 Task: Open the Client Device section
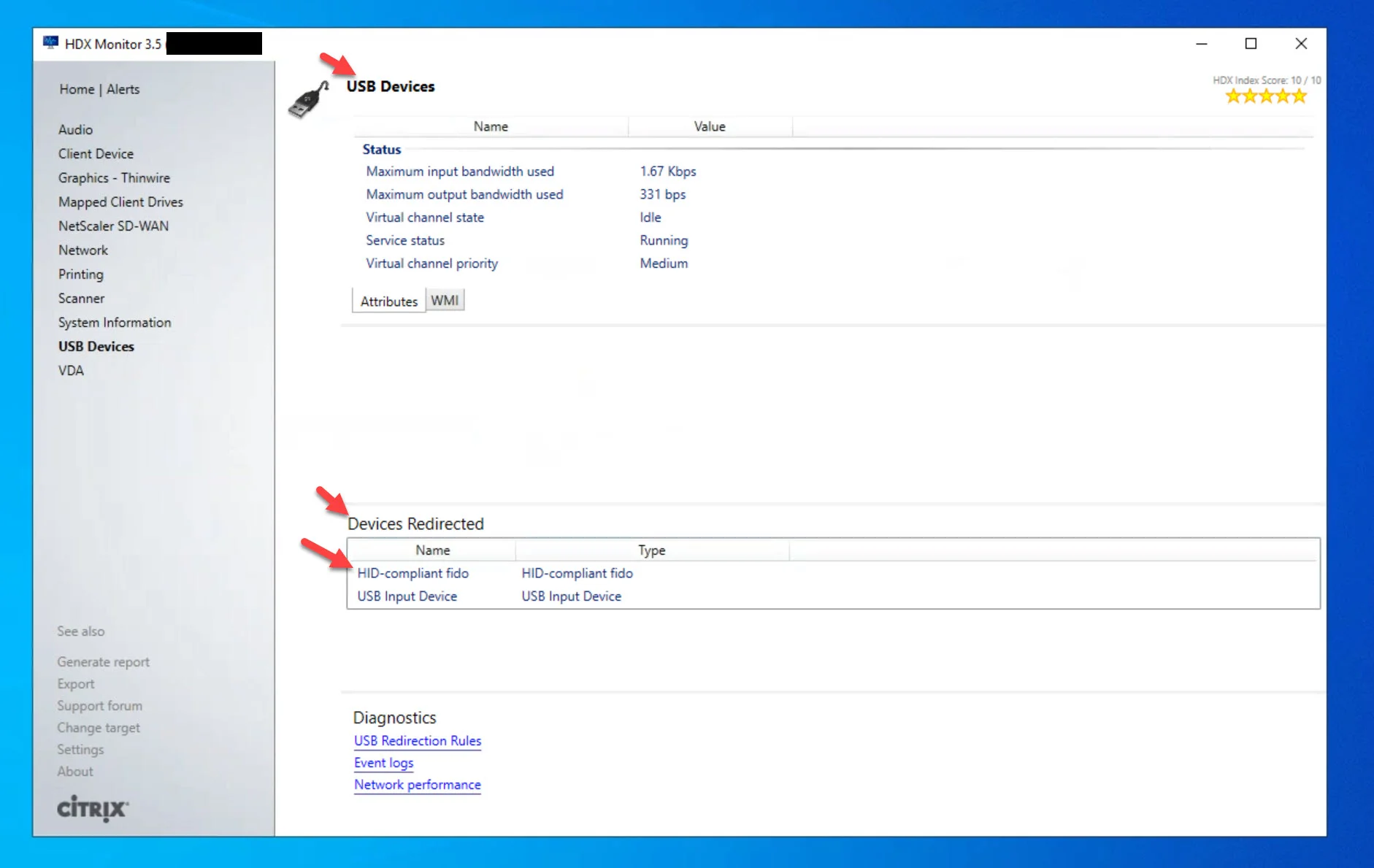96,153
